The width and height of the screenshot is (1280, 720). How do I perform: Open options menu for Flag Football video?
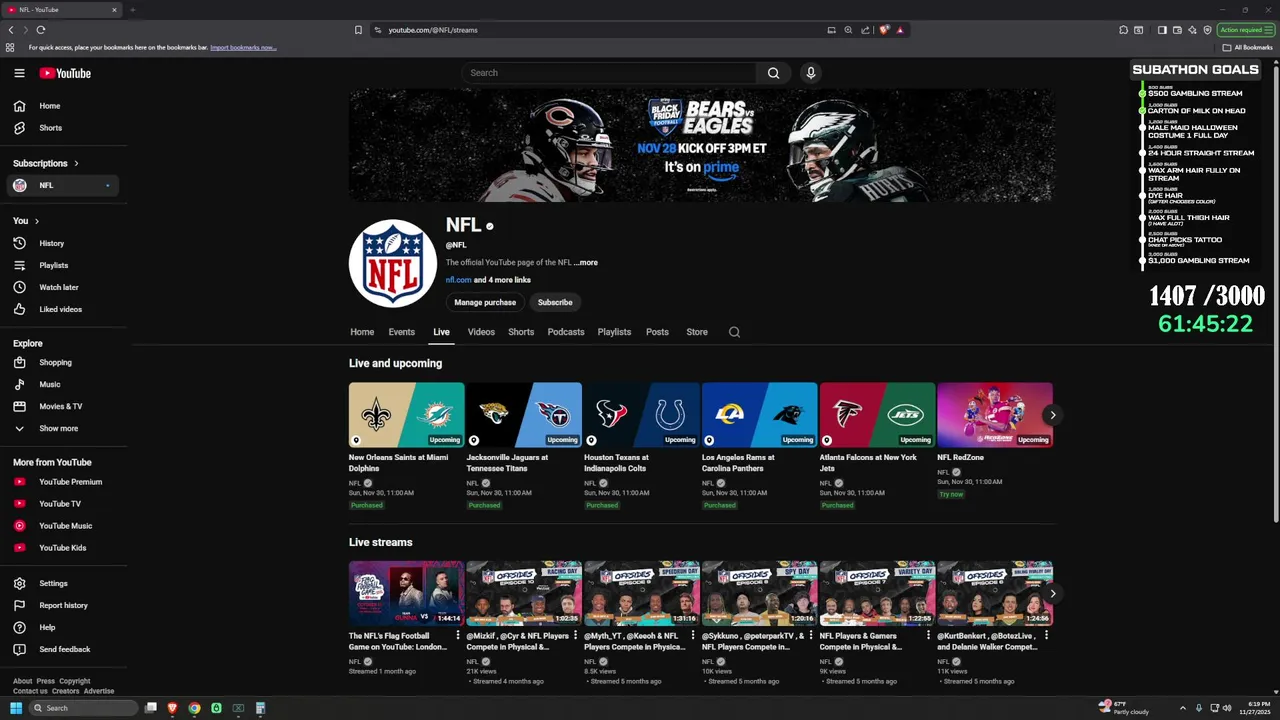pos(458,636)
